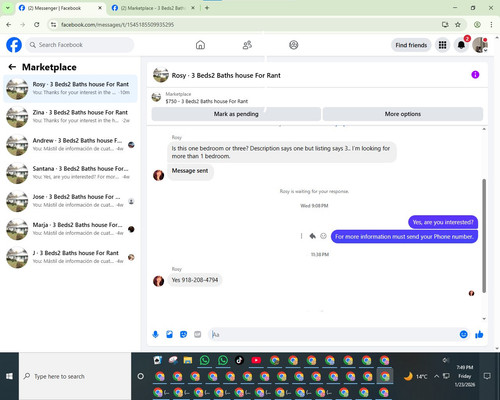View site information icon in address bar

[53, 24]
